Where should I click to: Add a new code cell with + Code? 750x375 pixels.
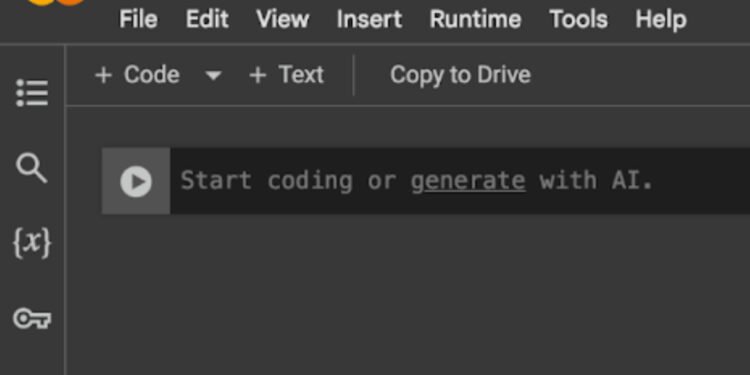[137, 75]
